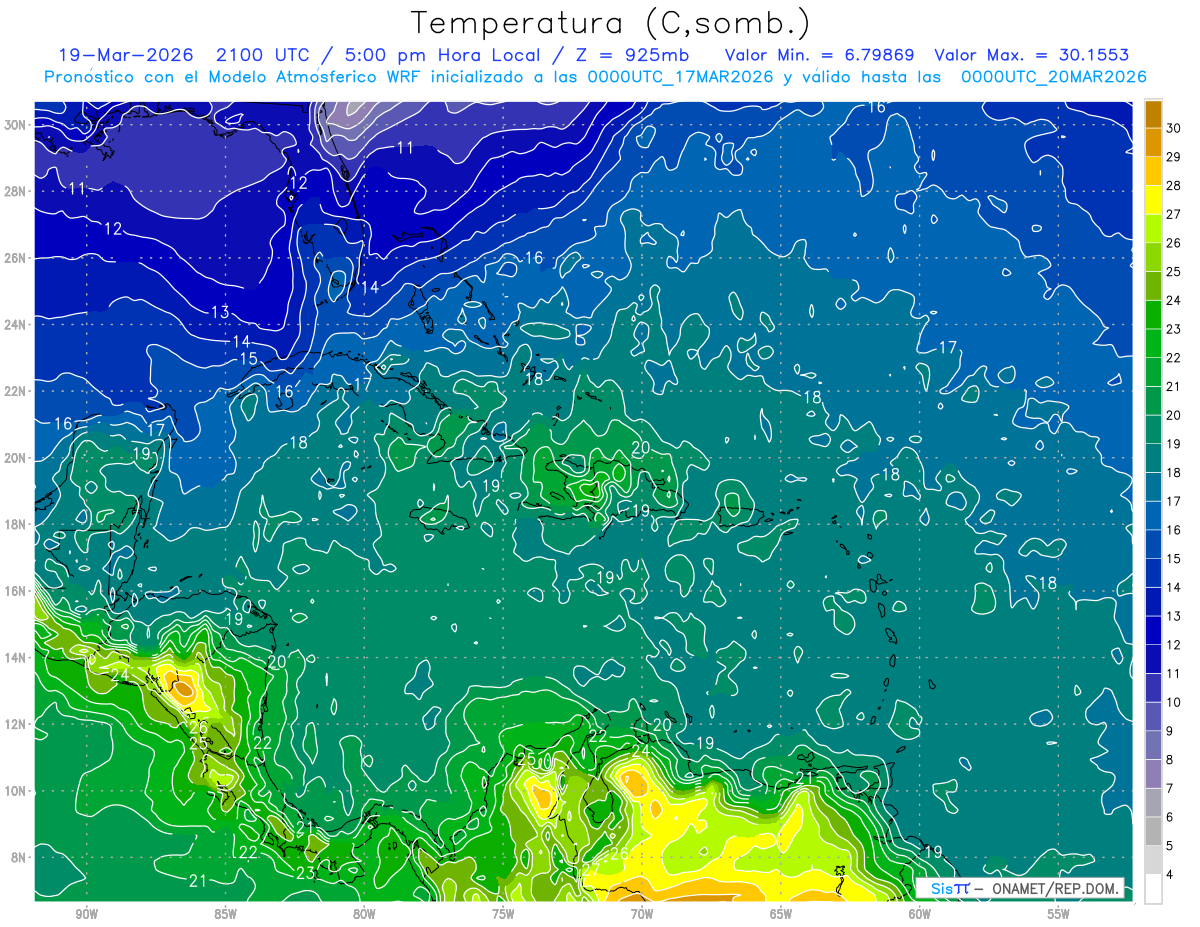Click color scale number "27"

[1174, 214]
